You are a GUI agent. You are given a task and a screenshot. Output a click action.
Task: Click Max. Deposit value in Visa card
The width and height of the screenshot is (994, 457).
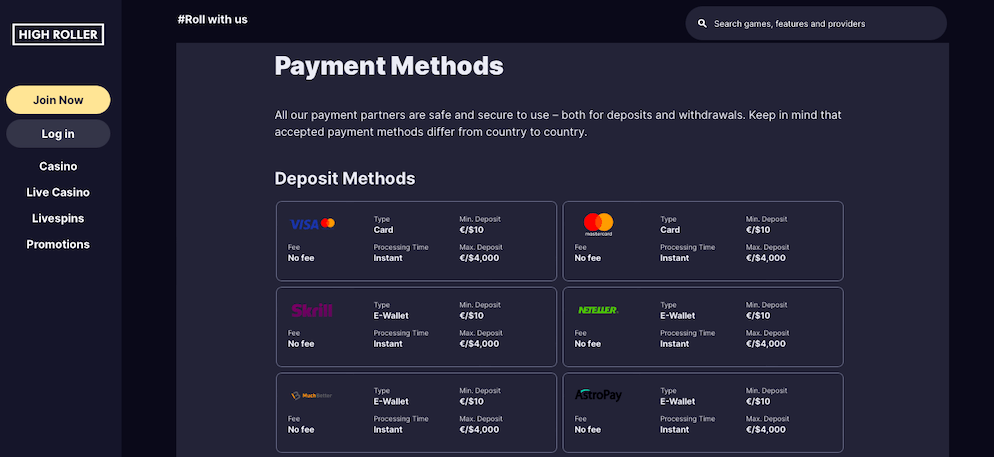pos(479,258)
